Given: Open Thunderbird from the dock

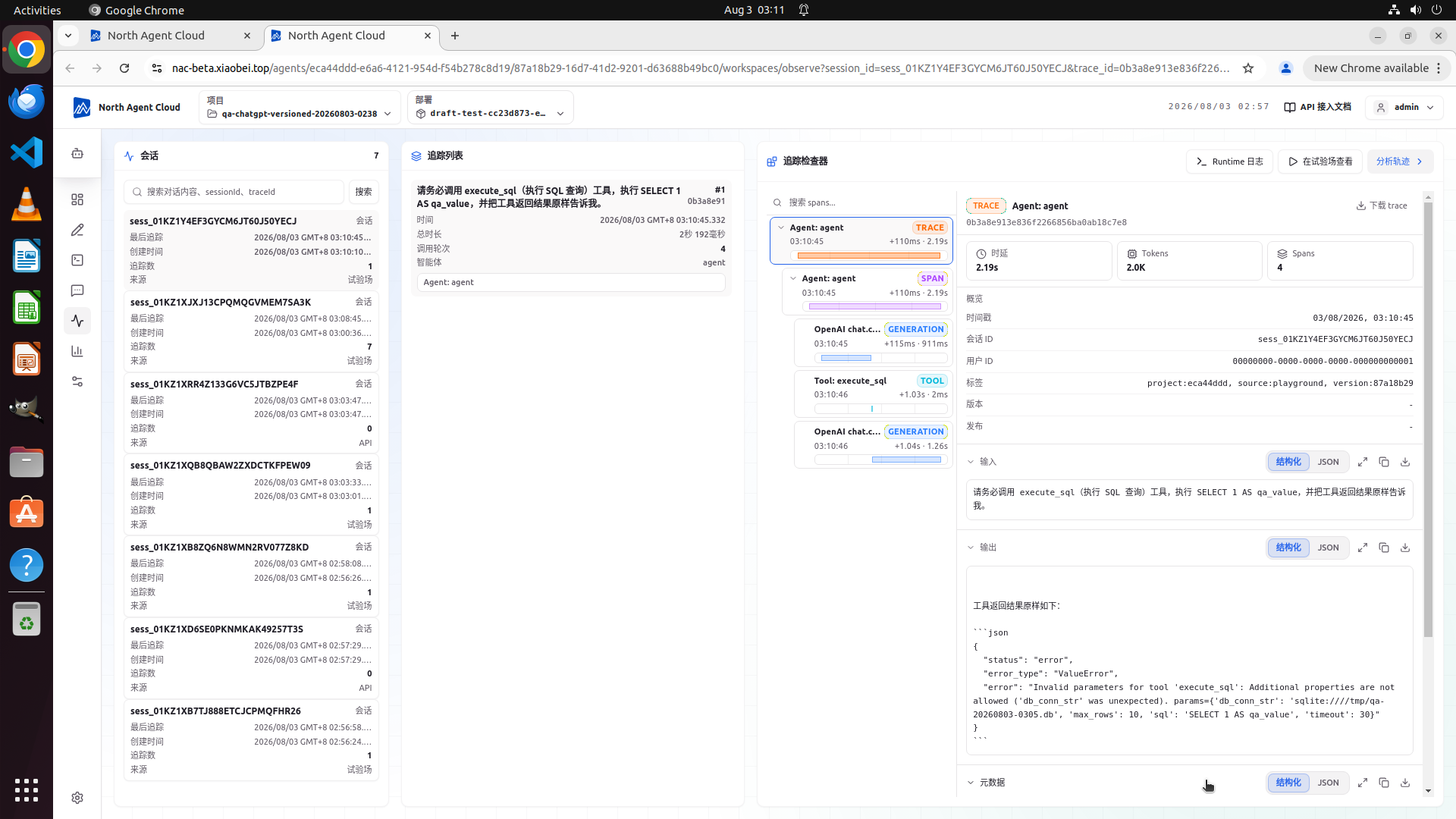Looking at the screenshot, I should click(x=27, y=101).
